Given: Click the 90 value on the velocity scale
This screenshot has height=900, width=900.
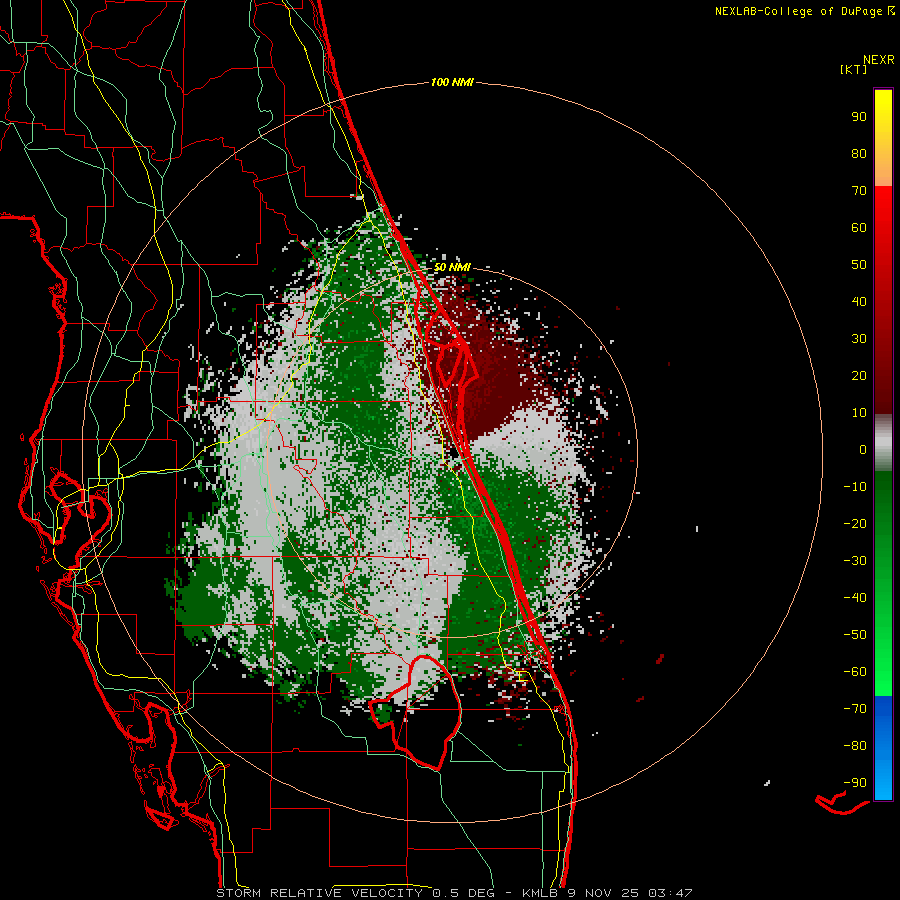Looking at the screenshot, I should tap(859, 117).
